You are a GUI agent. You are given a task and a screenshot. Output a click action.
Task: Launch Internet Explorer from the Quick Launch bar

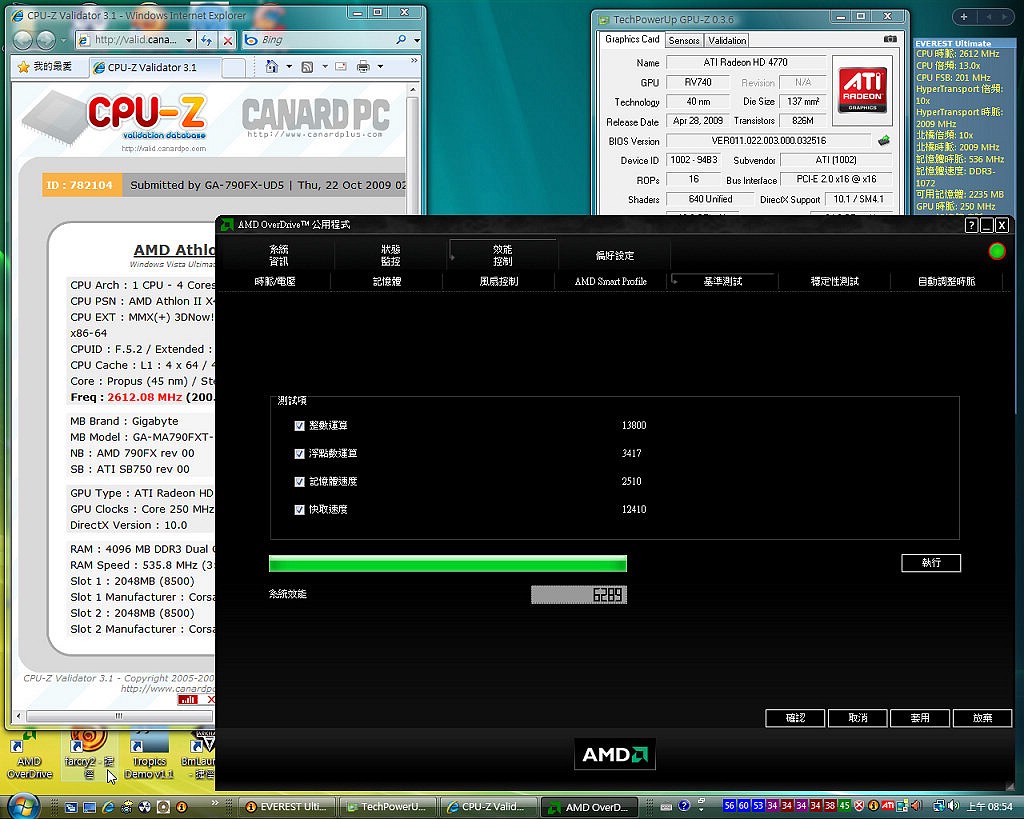108,807
